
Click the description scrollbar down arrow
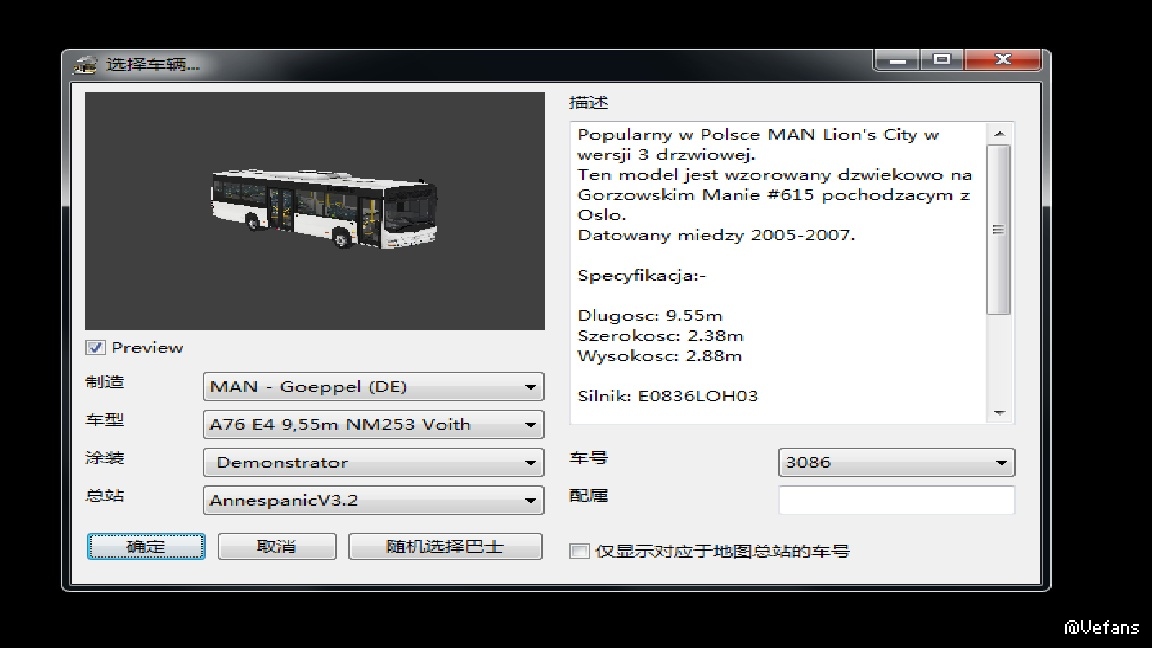(x=999, y=413)
